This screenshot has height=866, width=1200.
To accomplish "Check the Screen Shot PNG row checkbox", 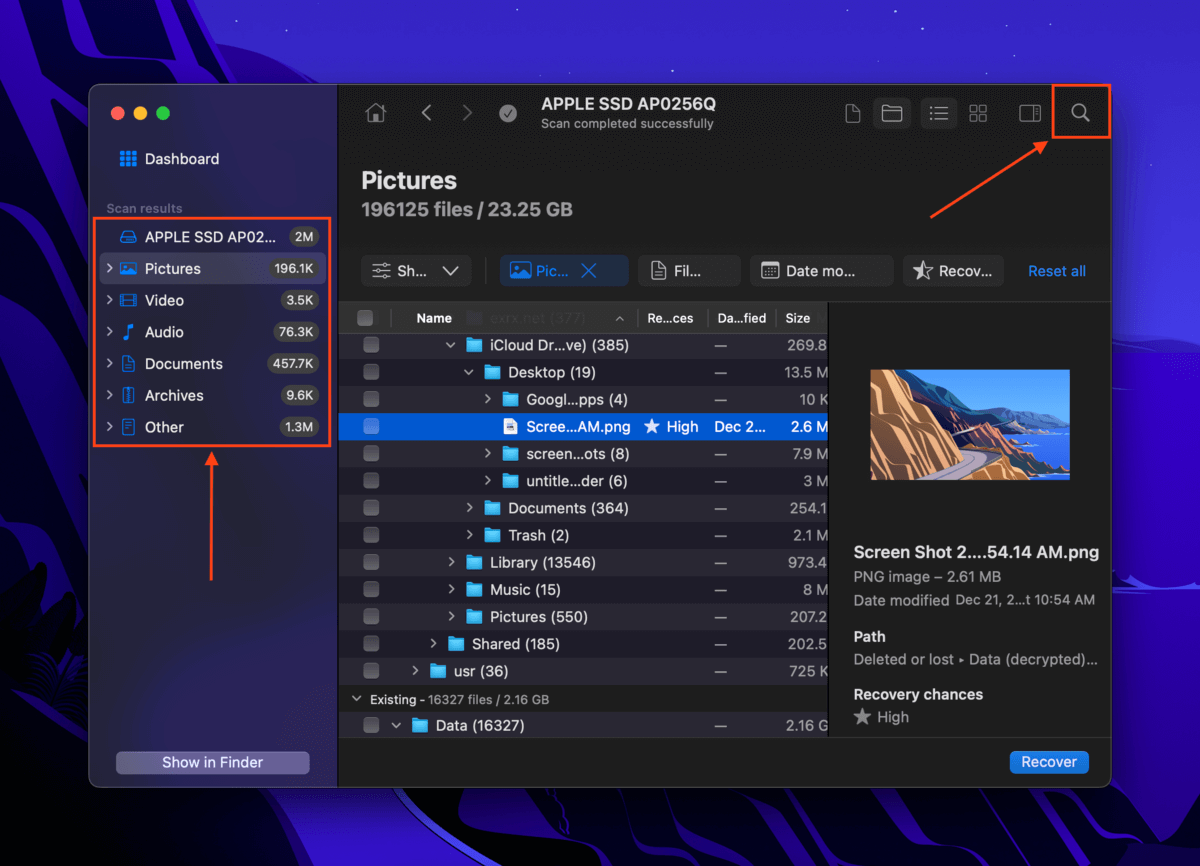I will (x=371, y=427).
